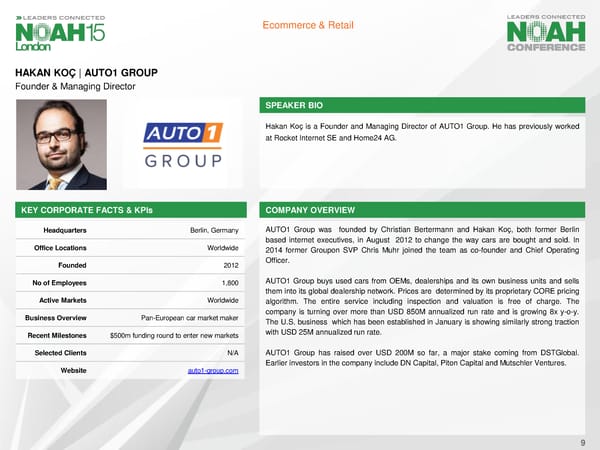Open the auto1-group.com website link
600x450 pixels.
pyautogui.click(x=213, y=371)
